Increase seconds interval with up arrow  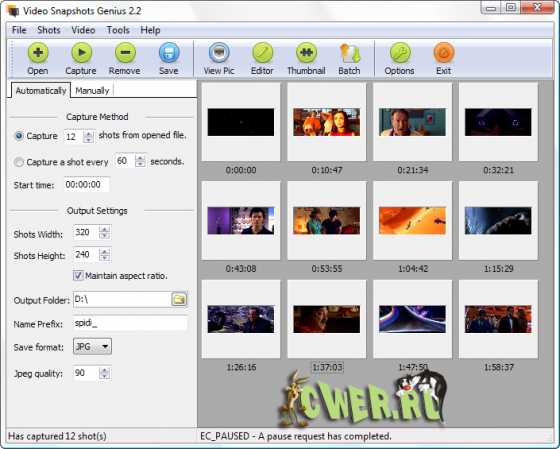point(140,158)
